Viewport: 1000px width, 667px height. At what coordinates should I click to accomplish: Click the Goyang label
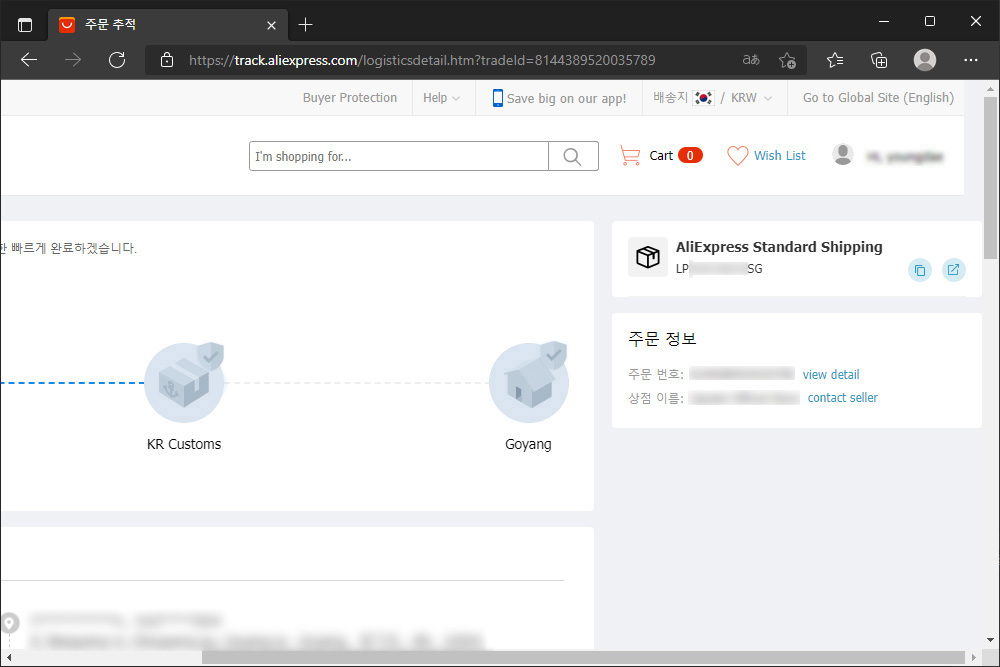pos(528,444)
